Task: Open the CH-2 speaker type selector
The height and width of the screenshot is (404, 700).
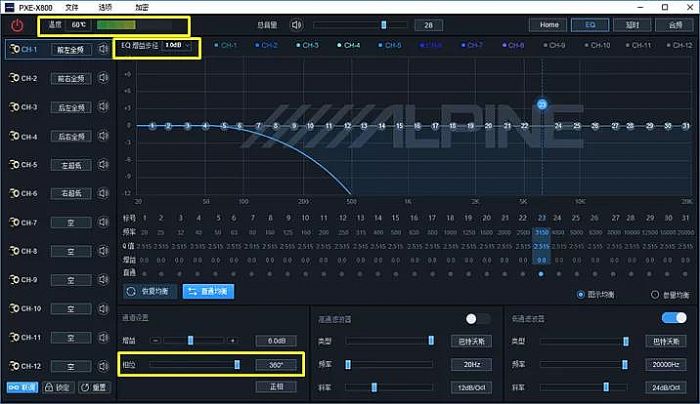Action: [x=71, y=79]
